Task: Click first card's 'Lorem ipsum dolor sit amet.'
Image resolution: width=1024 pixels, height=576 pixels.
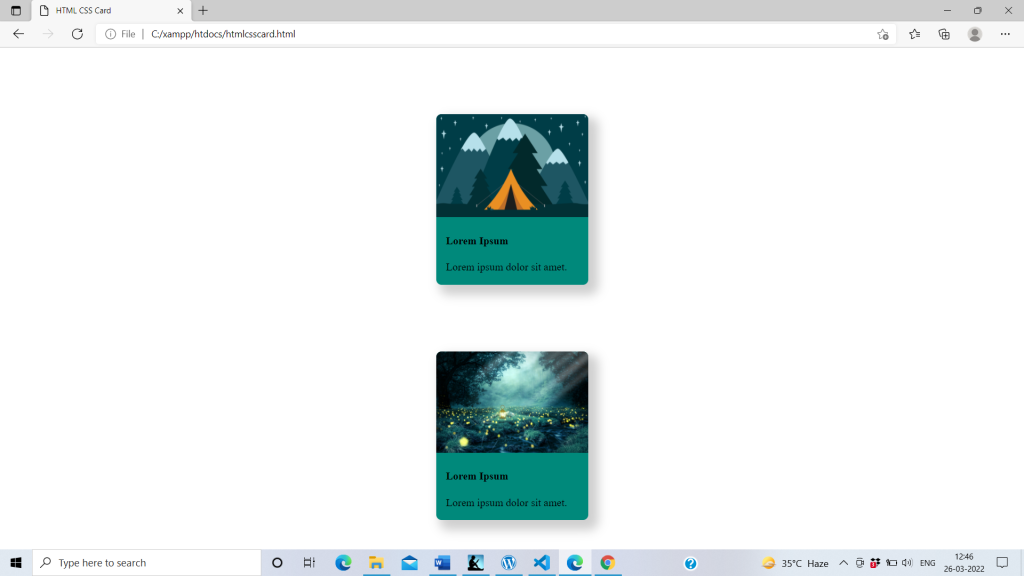Action: tap(506, 267)
